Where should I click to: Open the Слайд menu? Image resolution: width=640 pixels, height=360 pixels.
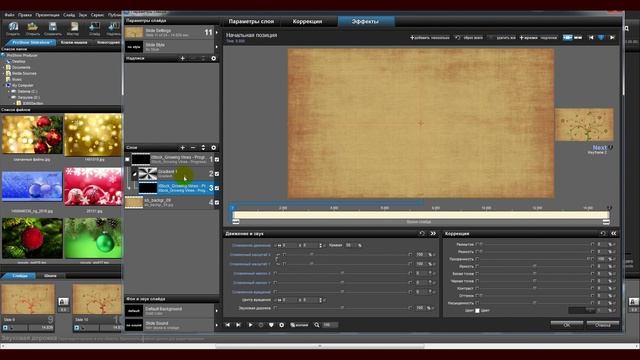tap(69, 15)
